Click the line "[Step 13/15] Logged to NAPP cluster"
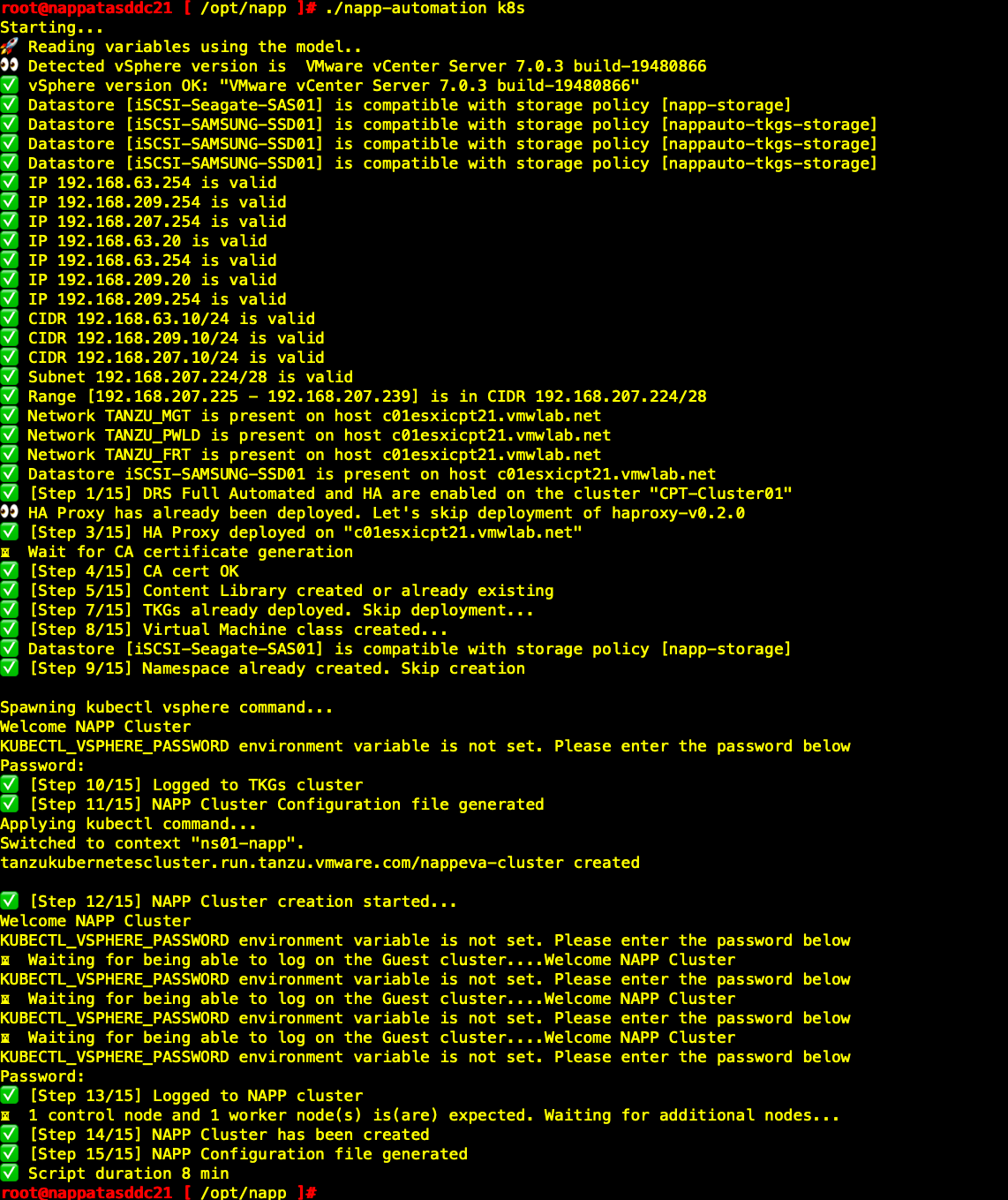1008x1200 pixels. click(196, 1096)
